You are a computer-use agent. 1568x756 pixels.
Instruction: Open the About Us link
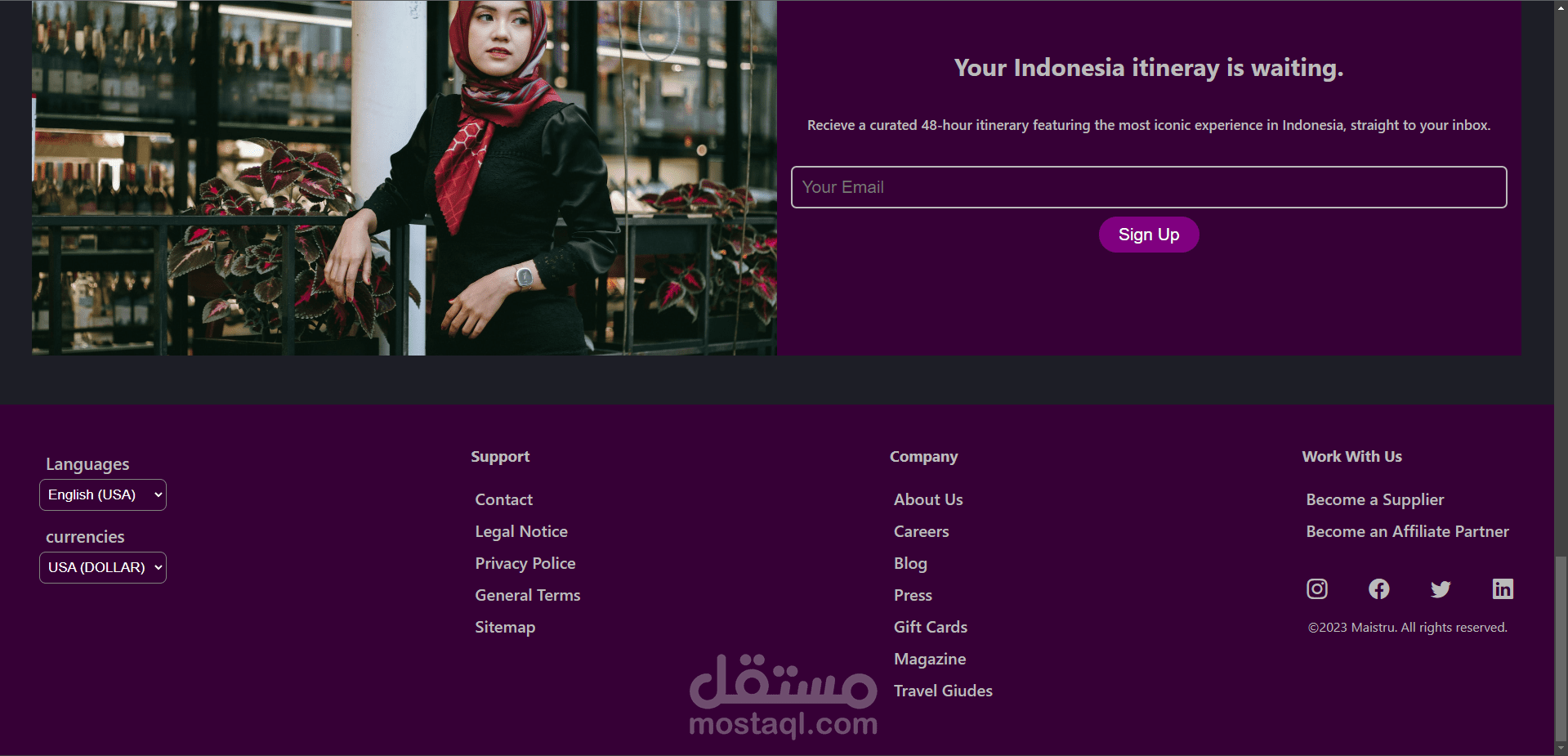928,499
